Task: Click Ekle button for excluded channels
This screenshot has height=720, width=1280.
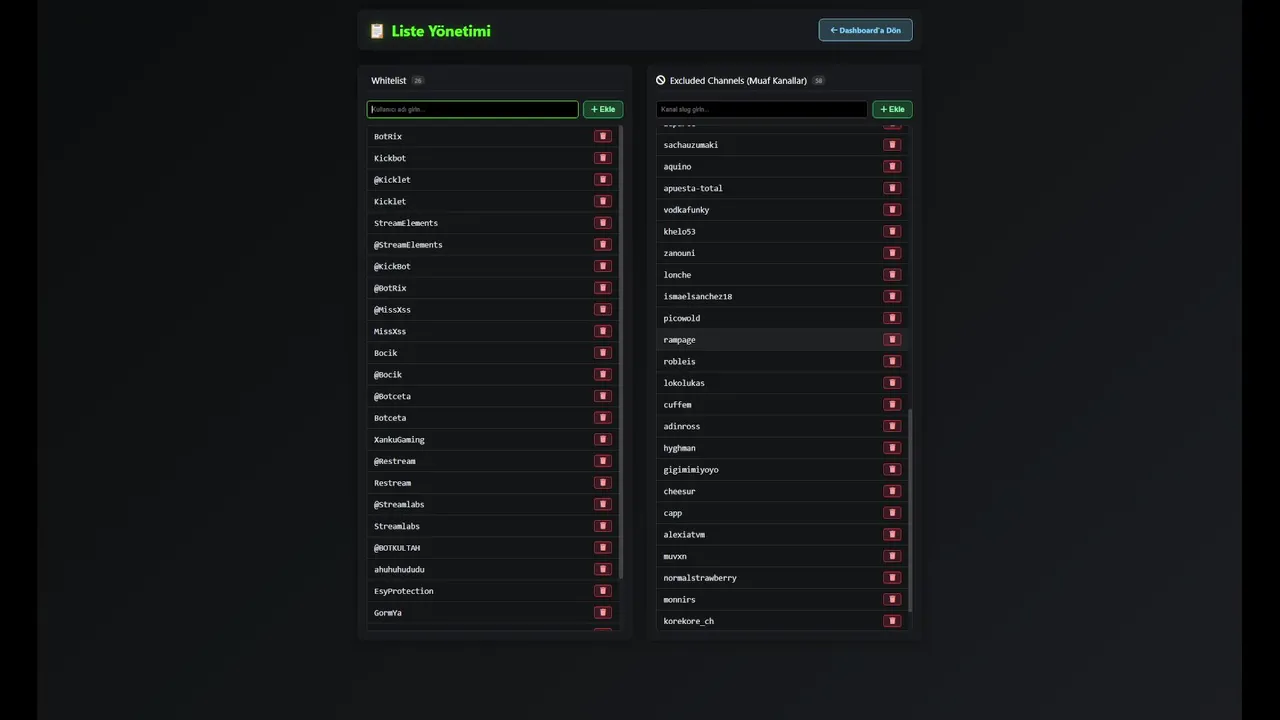Action: coord(892,109)
